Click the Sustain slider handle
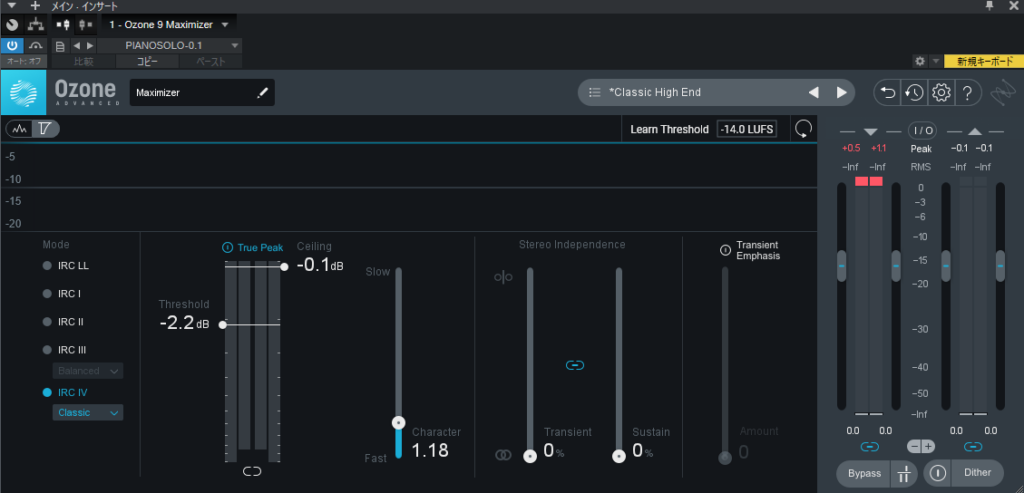The width and height of the screenshot is (1024, 493). 618,456
